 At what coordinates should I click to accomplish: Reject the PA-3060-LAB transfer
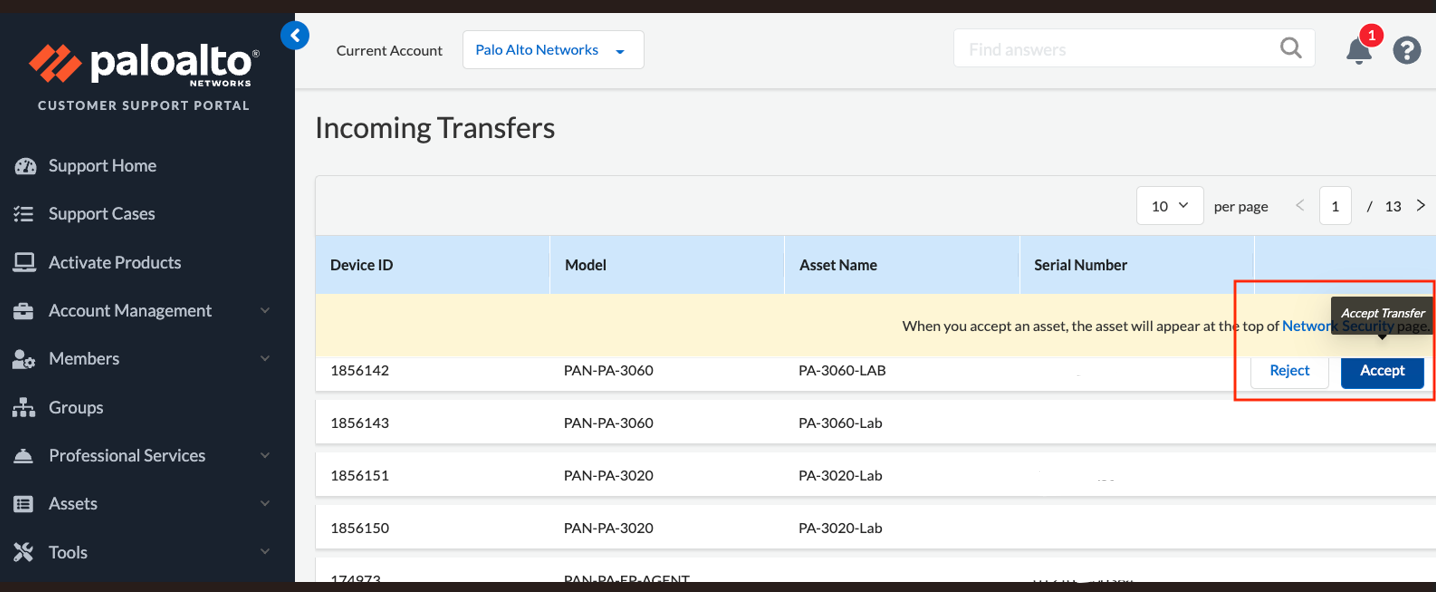tap(1289, 370)
